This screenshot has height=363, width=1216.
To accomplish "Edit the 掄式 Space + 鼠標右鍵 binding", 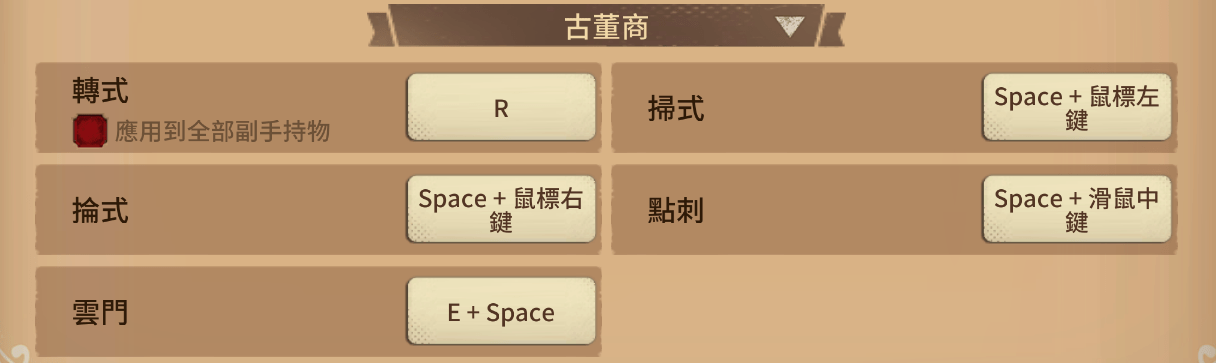I will pyautogui.click(x=501, y=210).
